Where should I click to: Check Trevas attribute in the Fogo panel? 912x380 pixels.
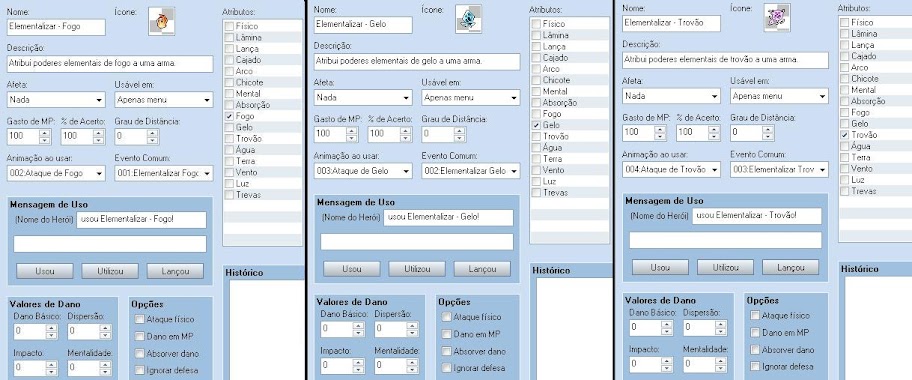pos(230,195)
